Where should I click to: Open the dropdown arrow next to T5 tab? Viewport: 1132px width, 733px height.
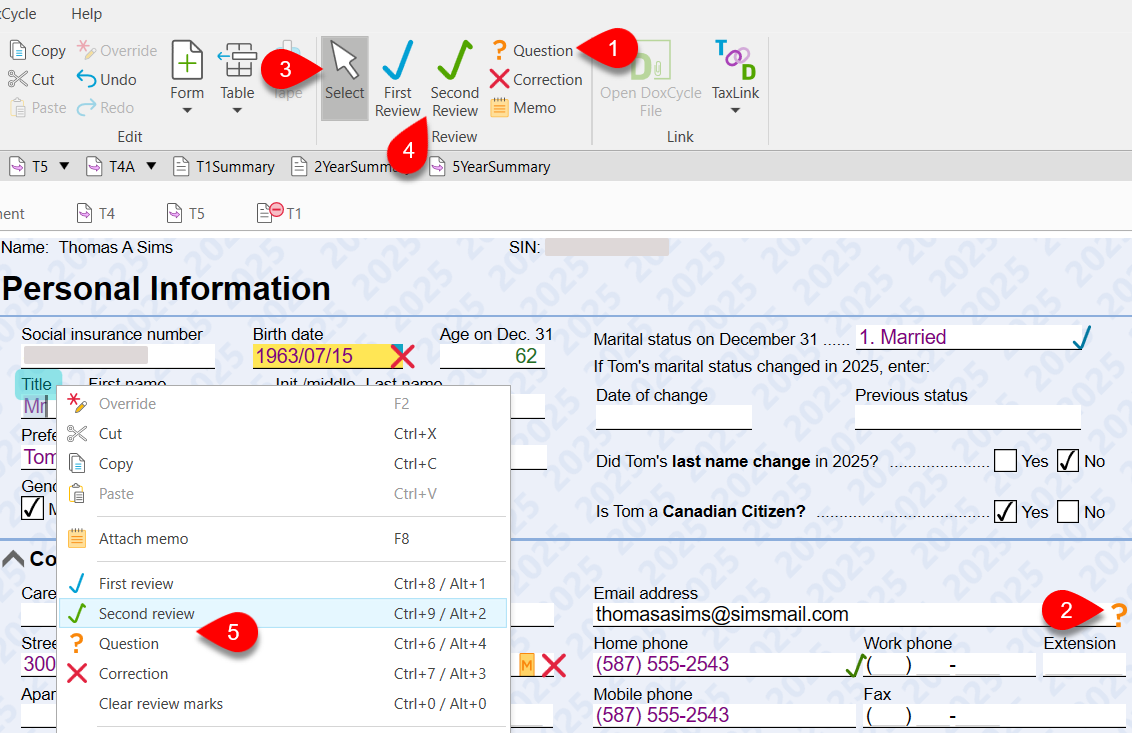point(64,166)
